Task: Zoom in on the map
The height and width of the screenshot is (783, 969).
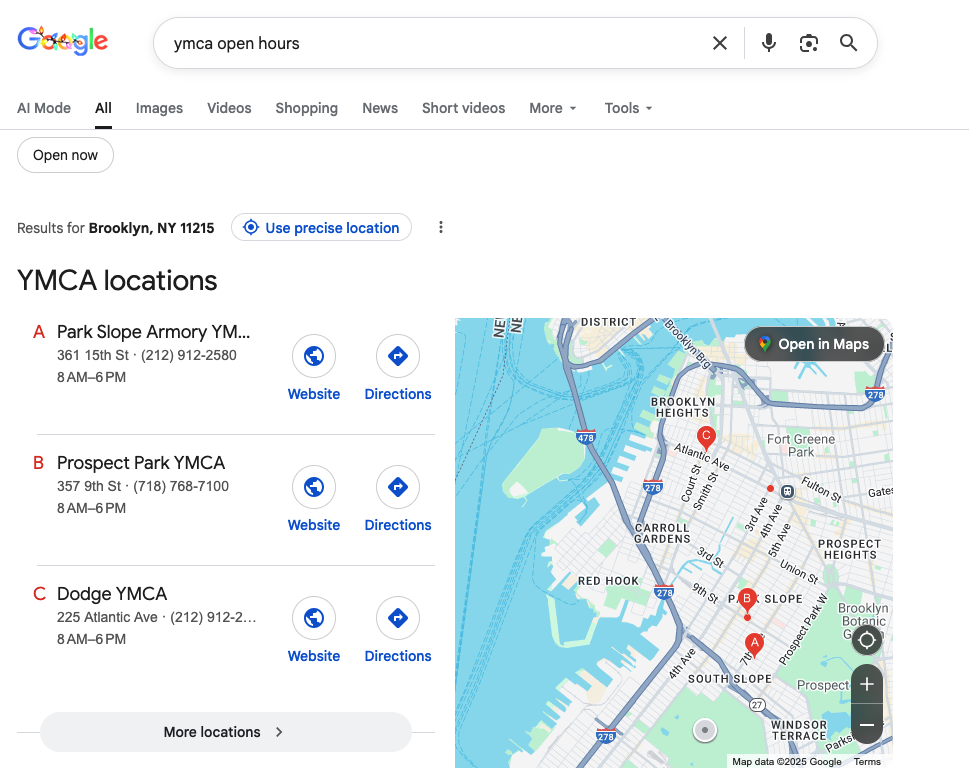Action: (x=867, y=685)
